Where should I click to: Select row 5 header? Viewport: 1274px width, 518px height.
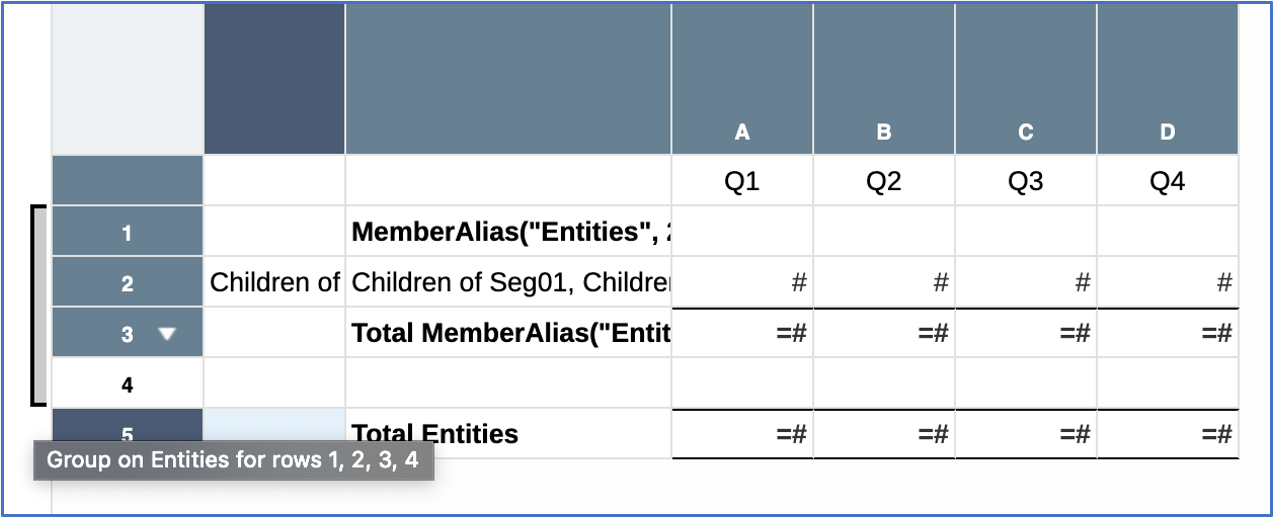coord(127,432)
